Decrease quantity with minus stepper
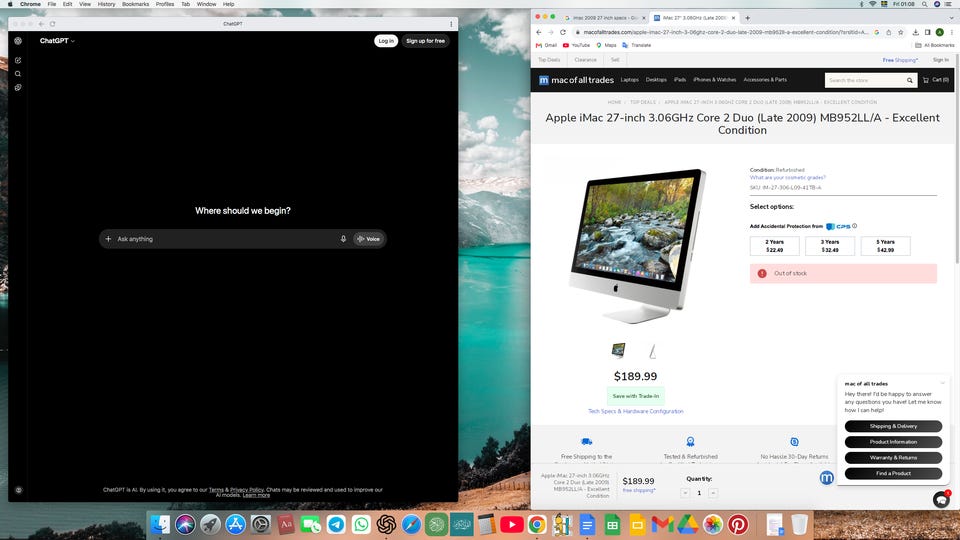The height and width of the screenshot is (540, 960). click(685, 493)
